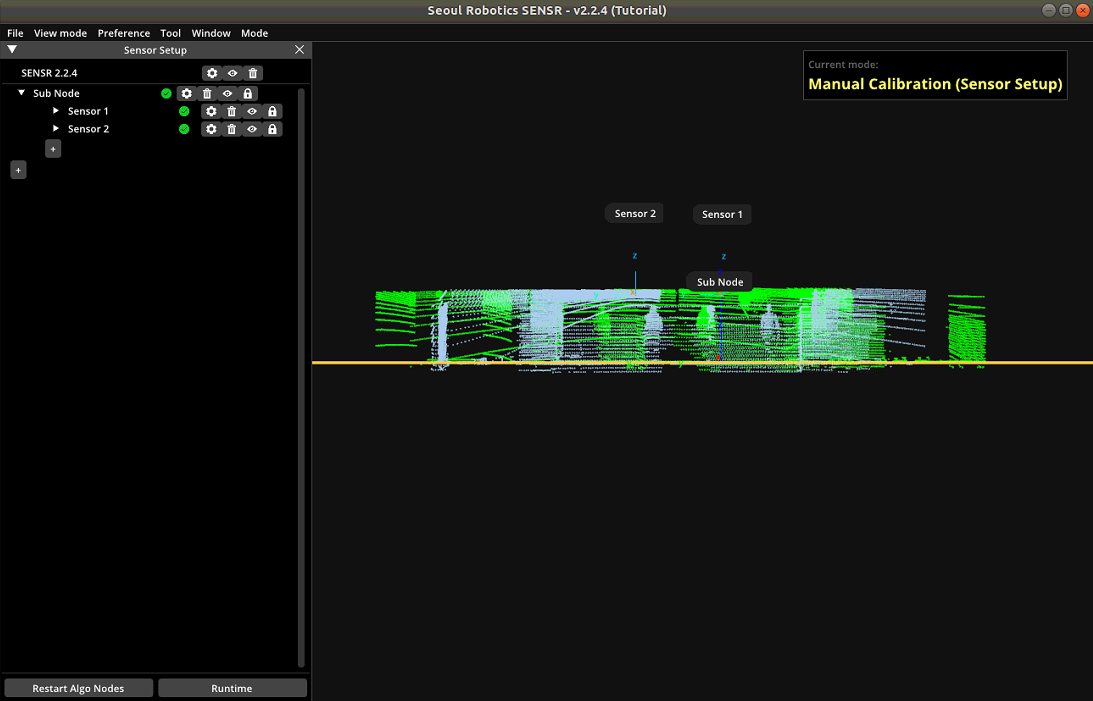Hide Sub Node using its eye icon

pos(227,93)
